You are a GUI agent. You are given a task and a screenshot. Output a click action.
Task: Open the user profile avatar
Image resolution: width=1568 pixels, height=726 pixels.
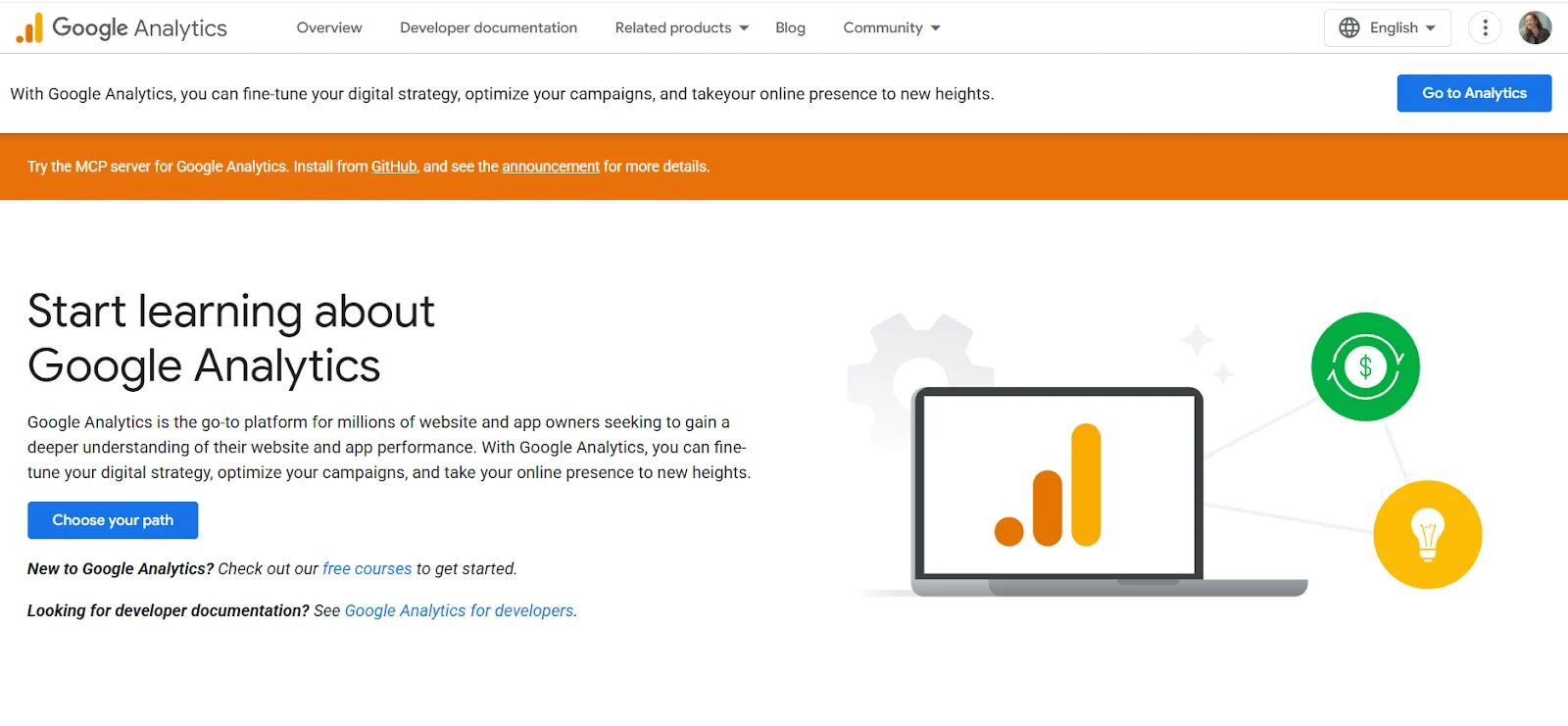[x=1535, y=27]
